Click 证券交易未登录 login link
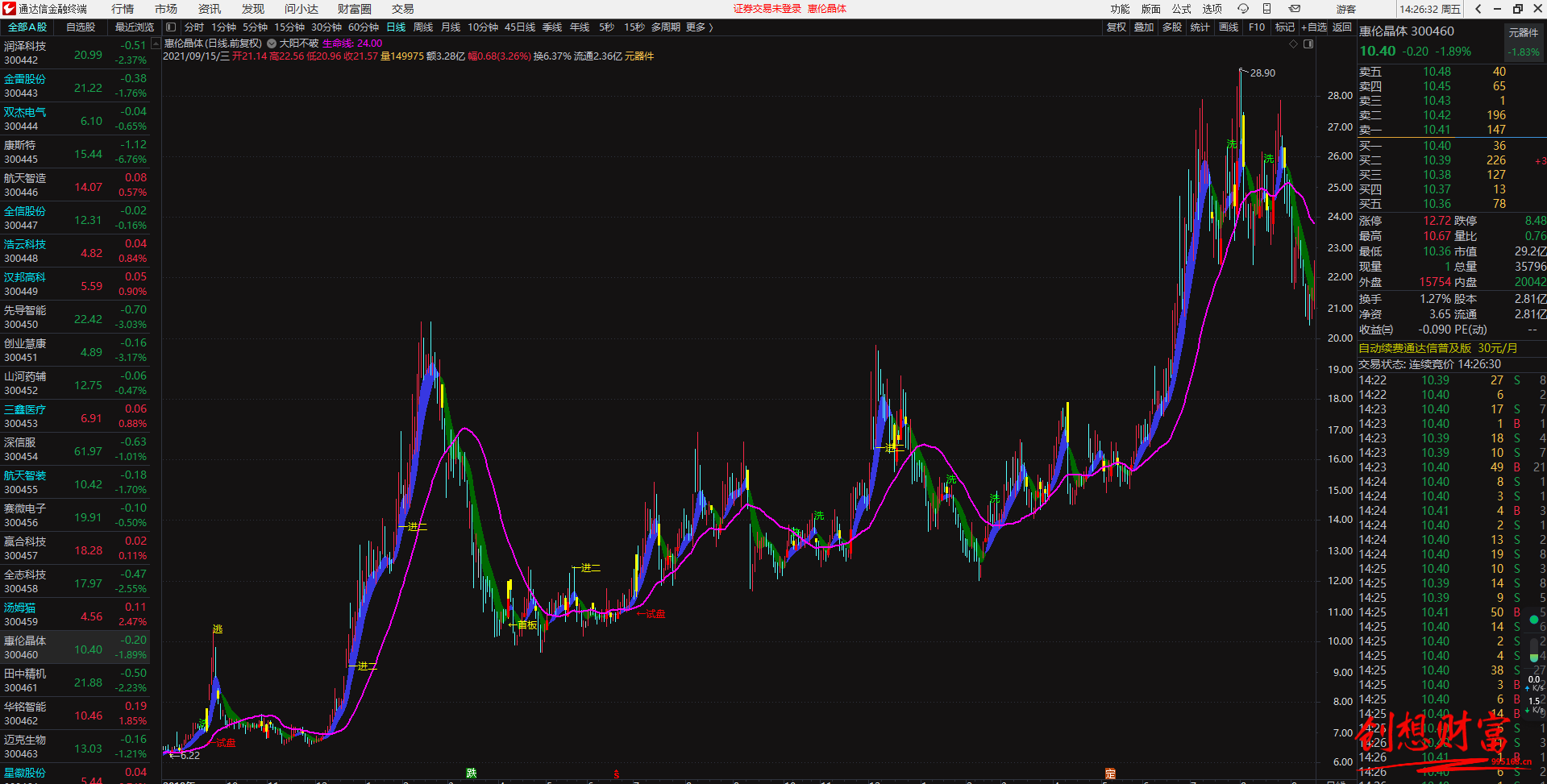Screen dimensions: 1547x784 coord(767,9)
